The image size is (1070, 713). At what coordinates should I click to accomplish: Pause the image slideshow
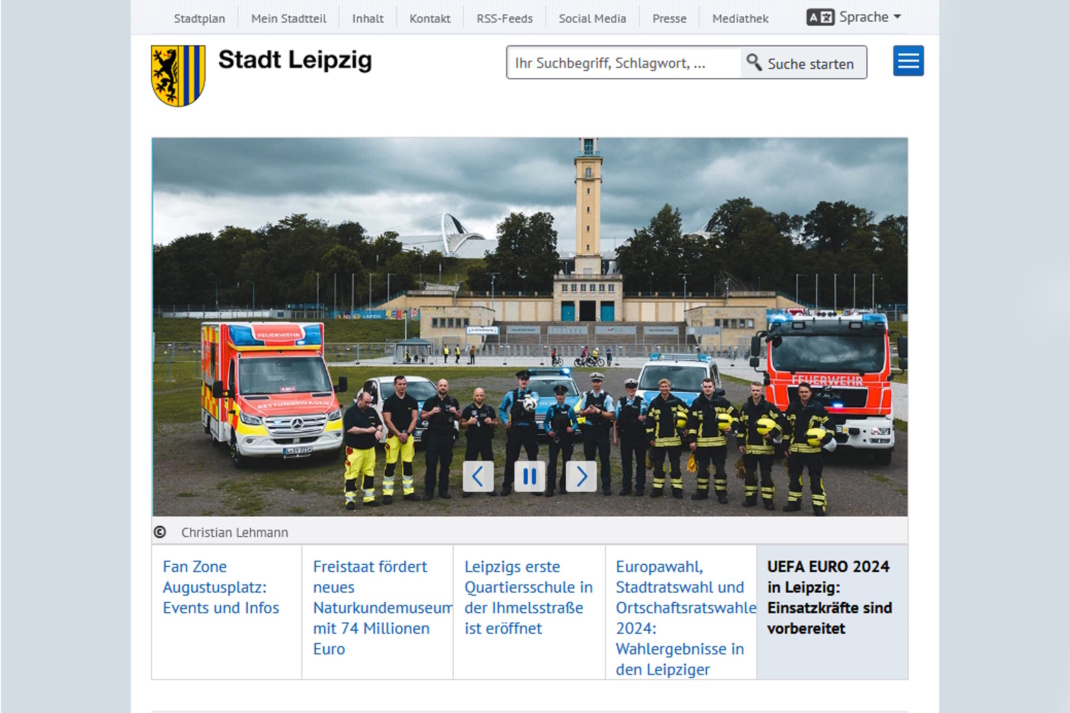[x=529, y=476]
